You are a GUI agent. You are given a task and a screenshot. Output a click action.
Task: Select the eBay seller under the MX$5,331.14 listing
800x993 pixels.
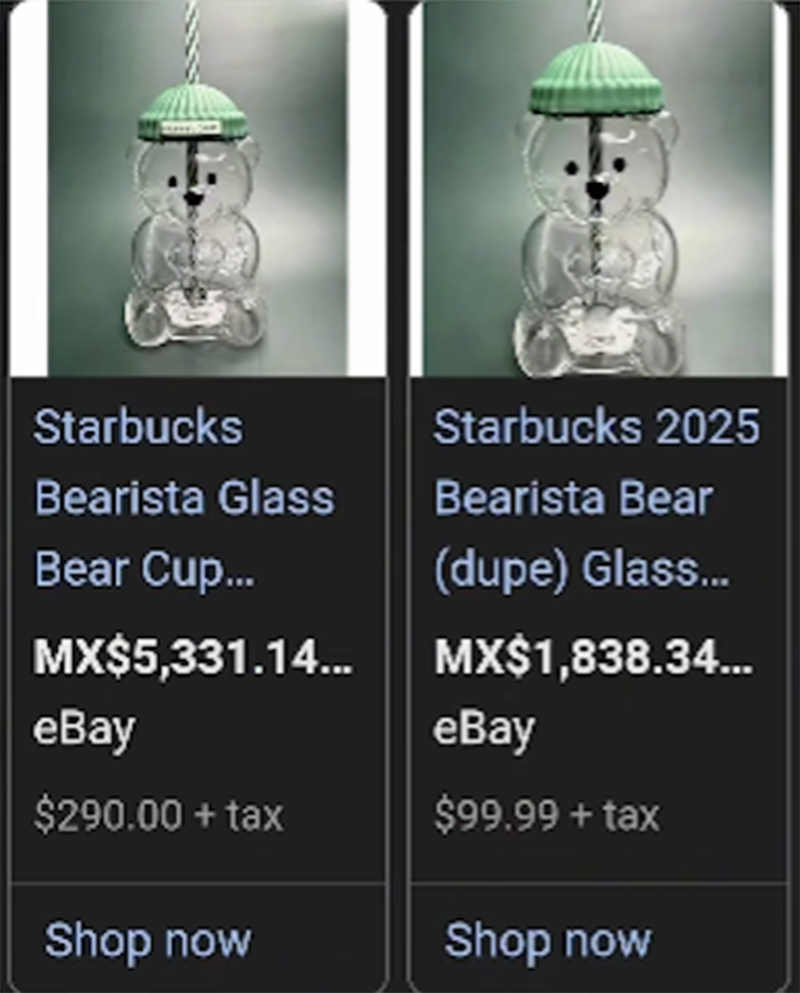click(x=84, y=729)
